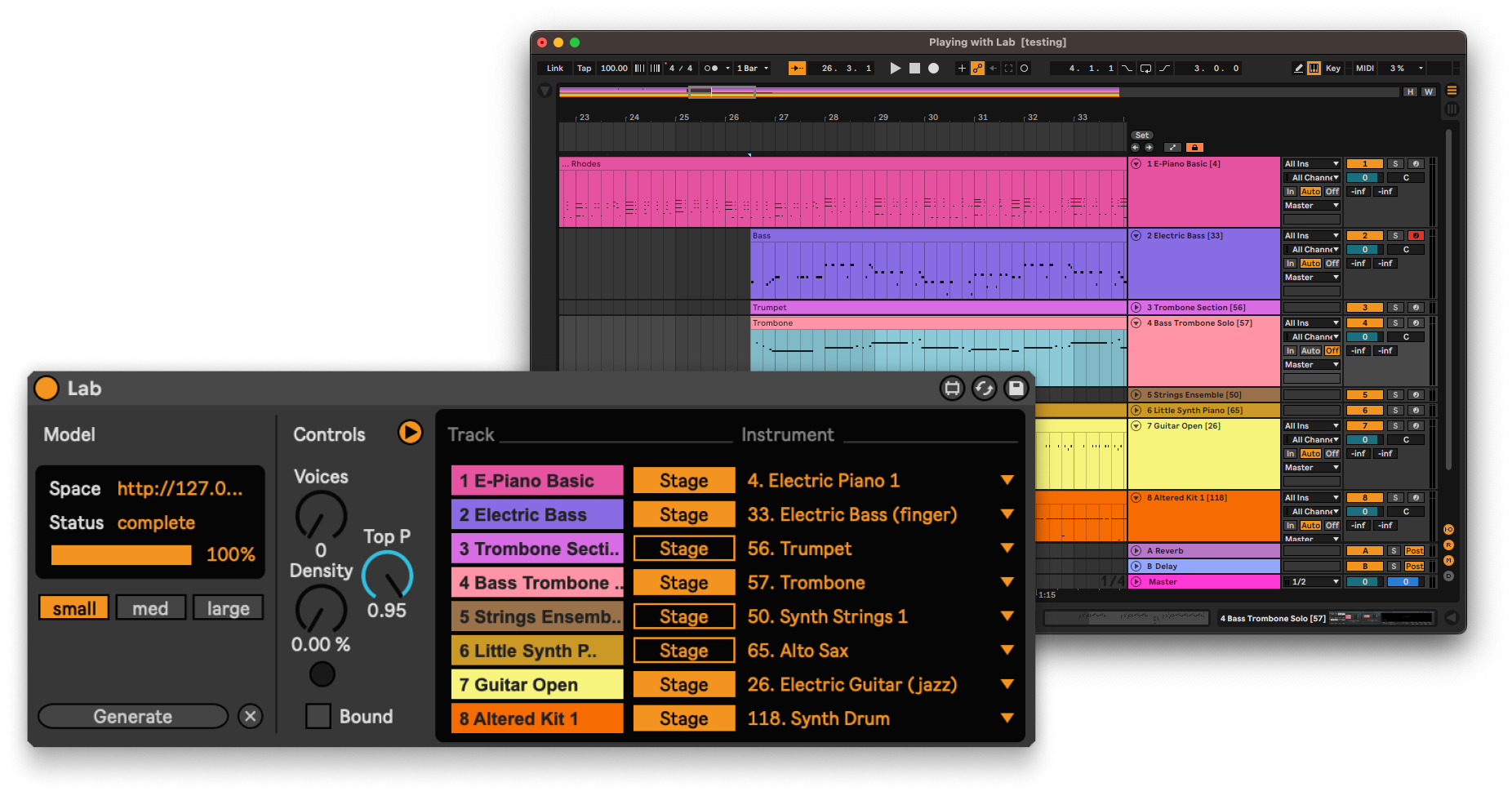Switch to the Session view selector icon
Image resolution: width=1512 pixels, height=796 pixels.
tap(1452, 109)
